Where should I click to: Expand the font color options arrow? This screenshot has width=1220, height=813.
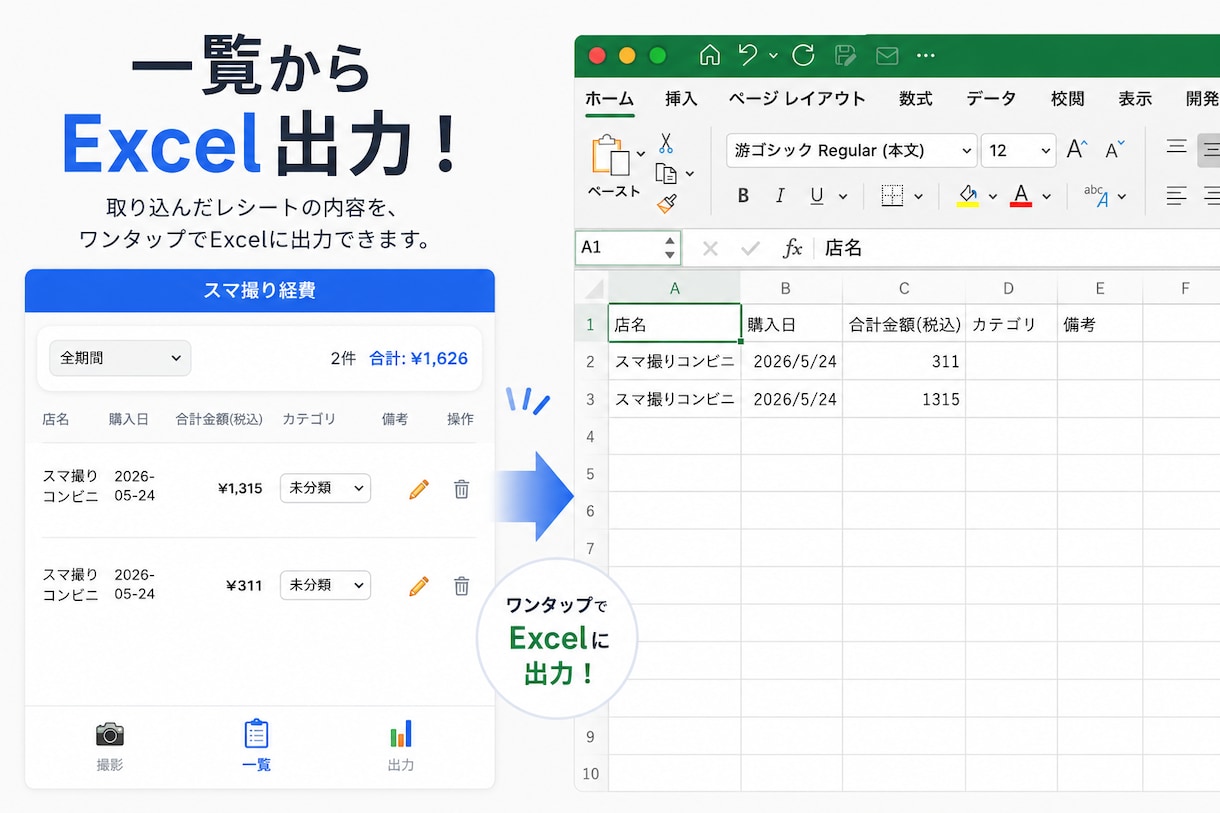point(1046,197)
